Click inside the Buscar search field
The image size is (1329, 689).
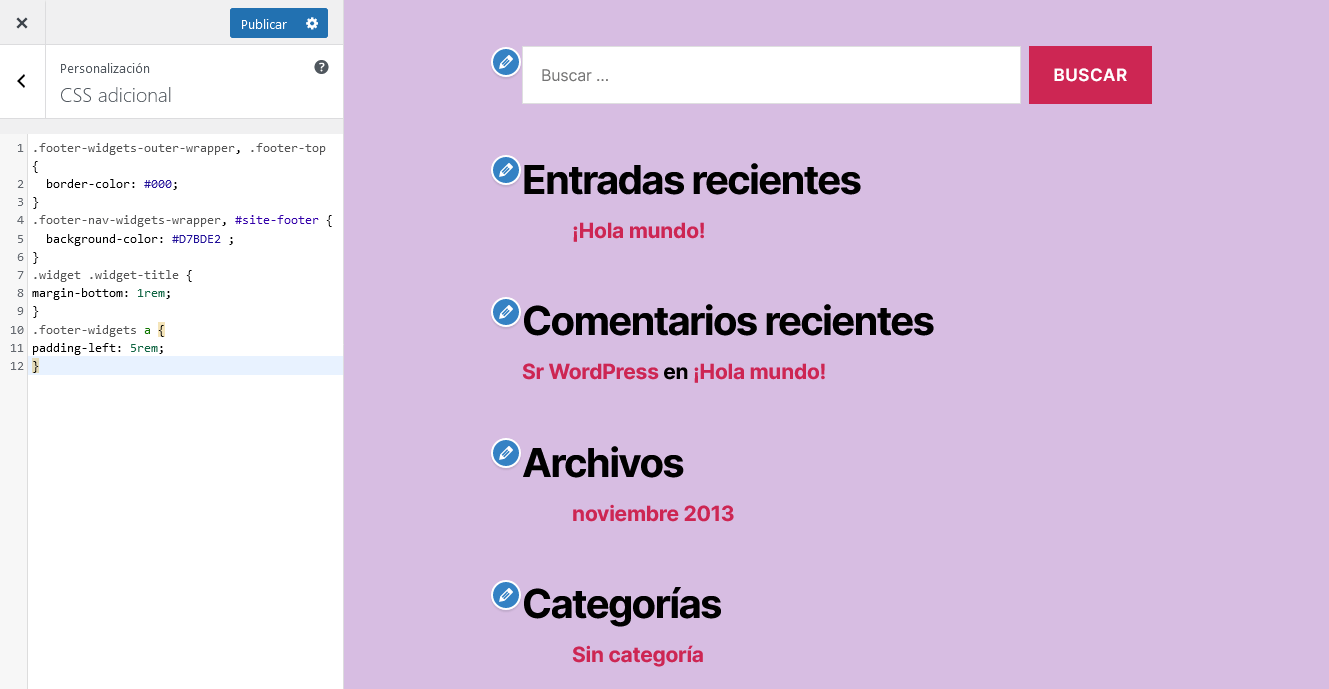click(770, 75)
